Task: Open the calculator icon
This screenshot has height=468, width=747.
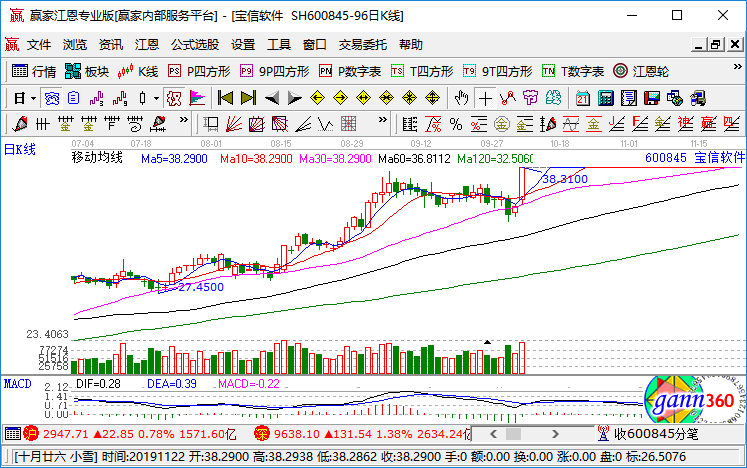Action: coord(606,99)
